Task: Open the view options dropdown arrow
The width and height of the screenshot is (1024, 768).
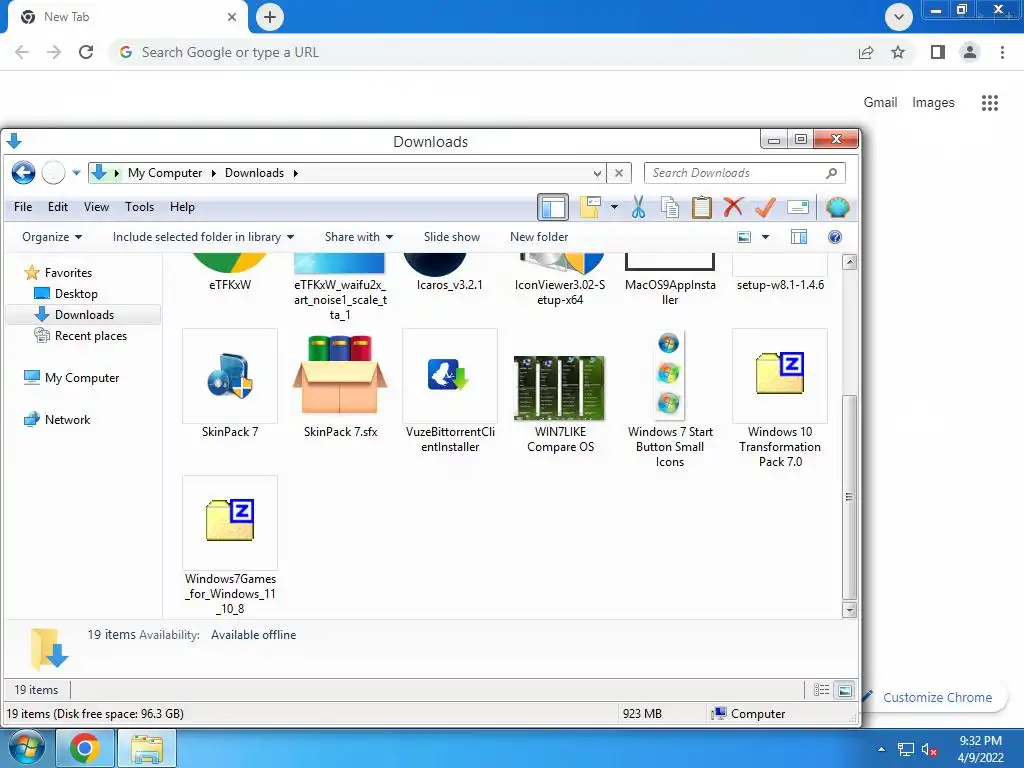Action: (765, 237)
